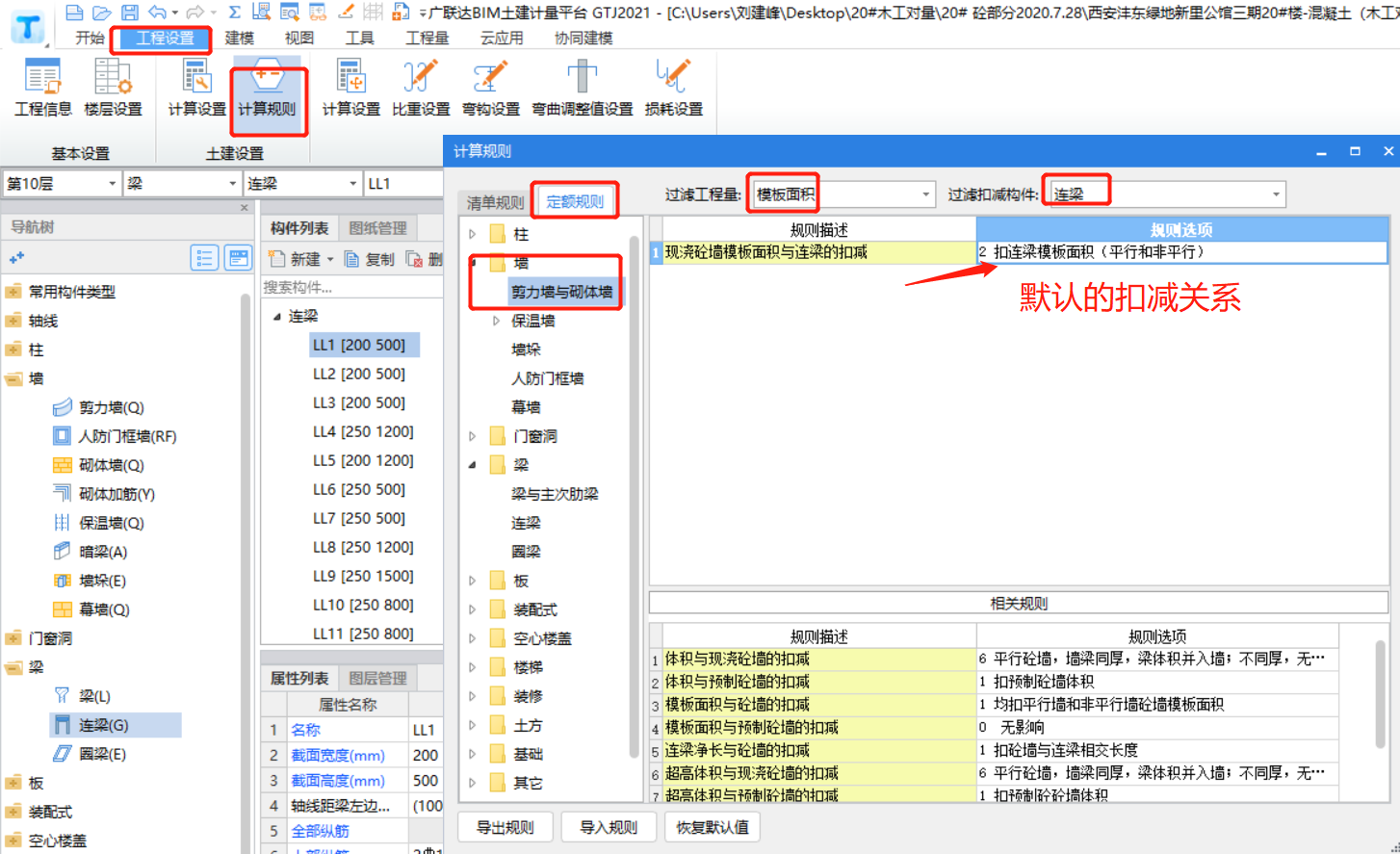This screenshot has height=854, width=1400.
Task: Expand the 门窗洞 folder in rules tree
Action: pos(472,436)
